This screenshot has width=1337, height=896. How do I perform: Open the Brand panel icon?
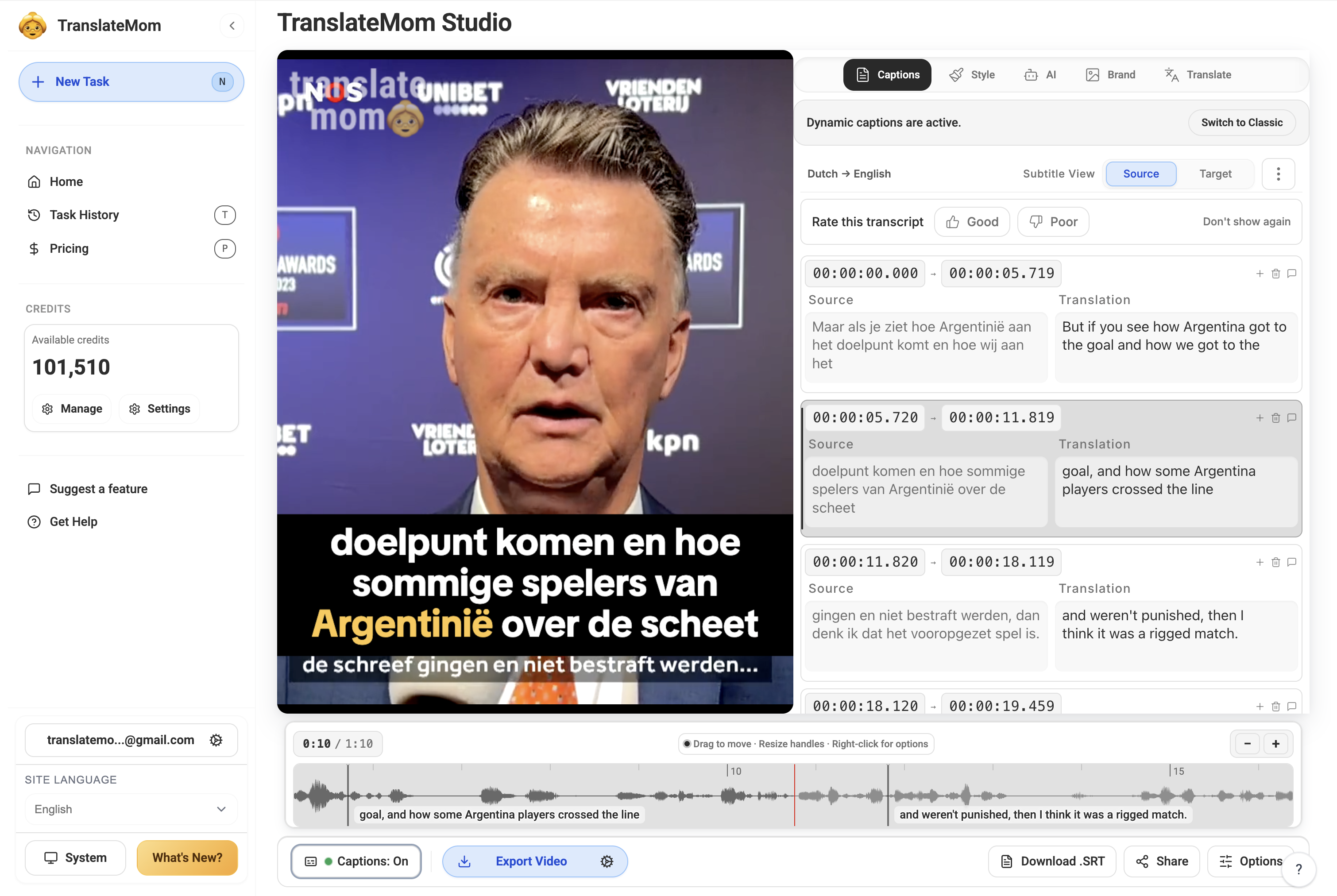1093,74
